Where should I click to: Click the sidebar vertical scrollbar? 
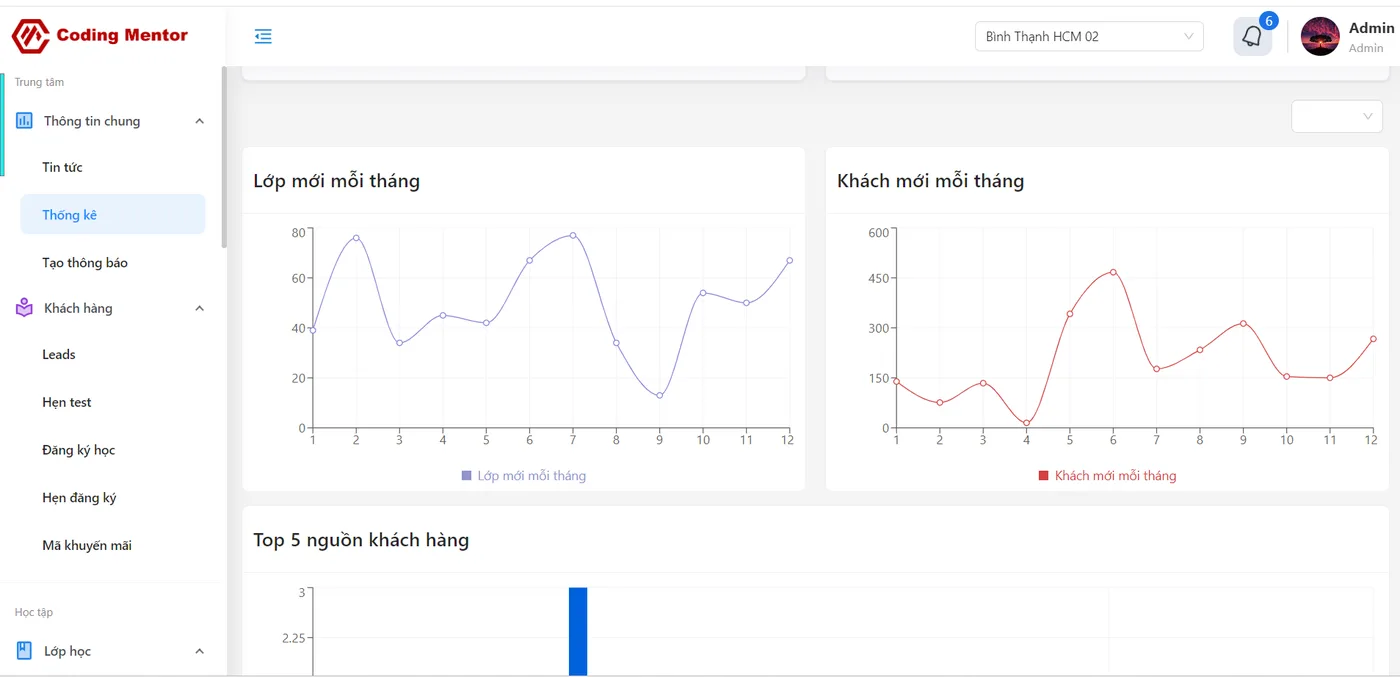[224, 157]
